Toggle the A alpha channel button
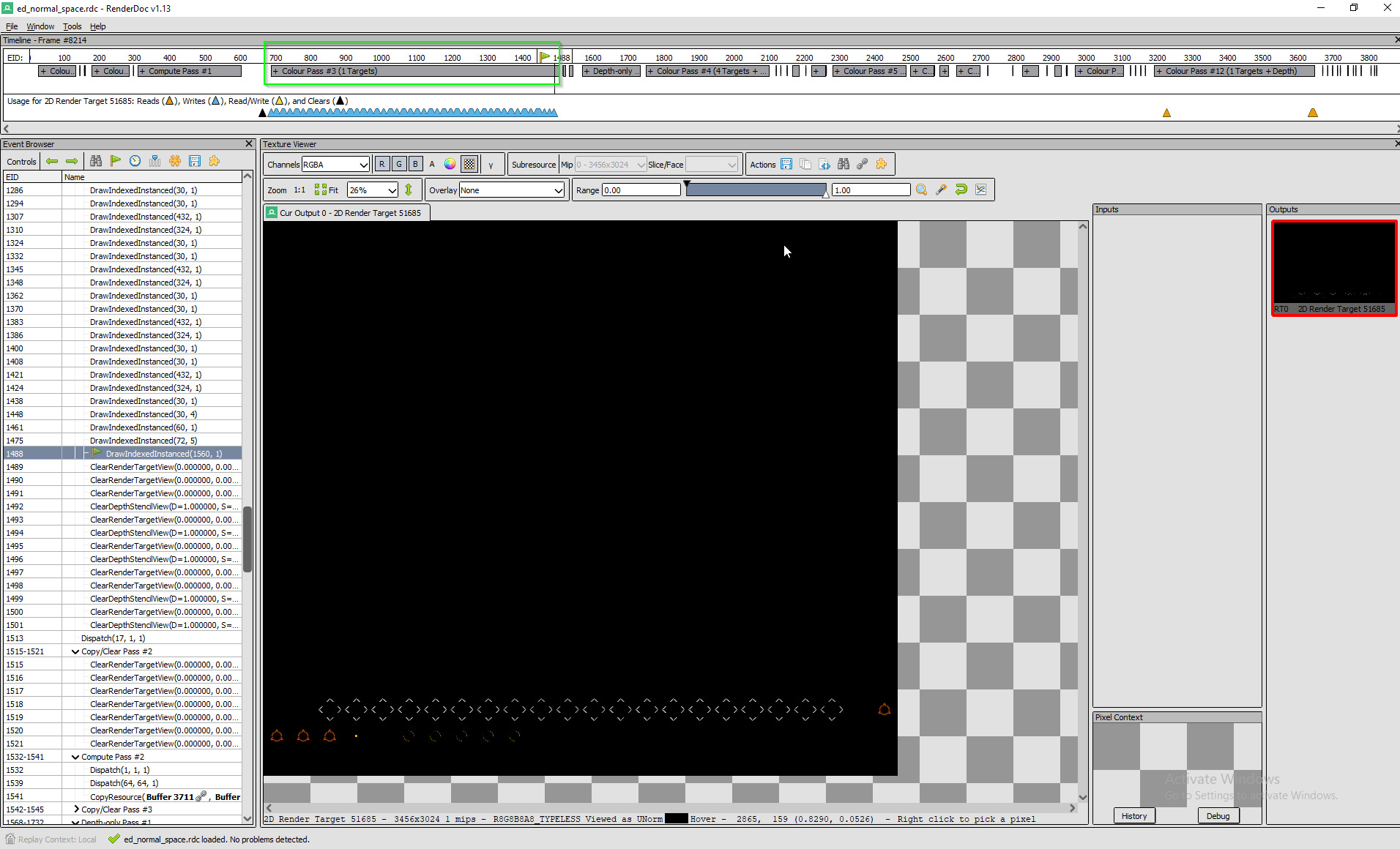 point(432,164)
